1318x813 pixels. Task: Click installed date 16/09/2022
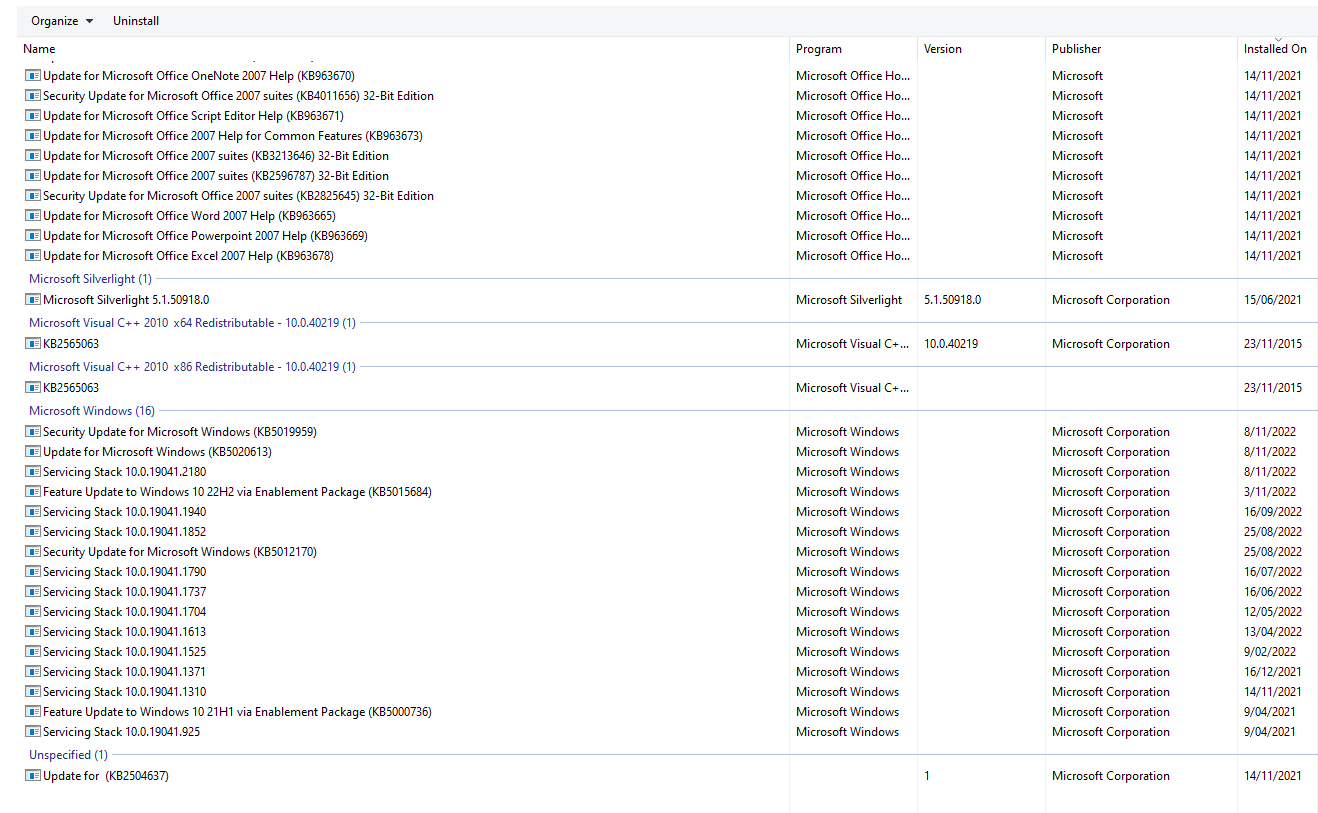(1273, 512)
